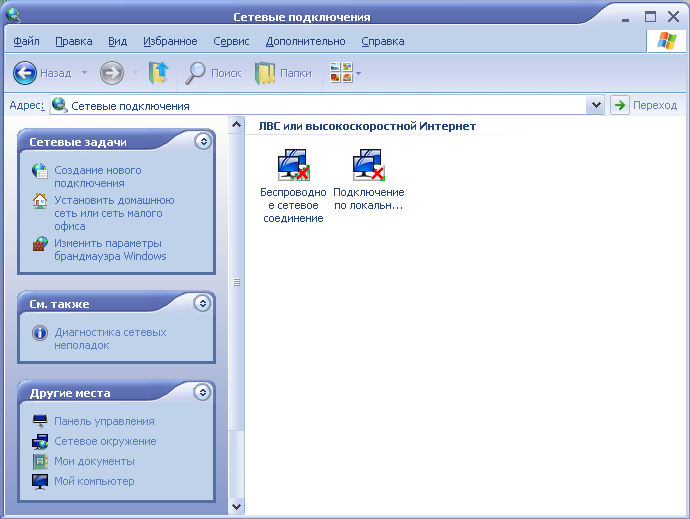Open Back button history dropdown arrow
690x519 pixels.
84,73
